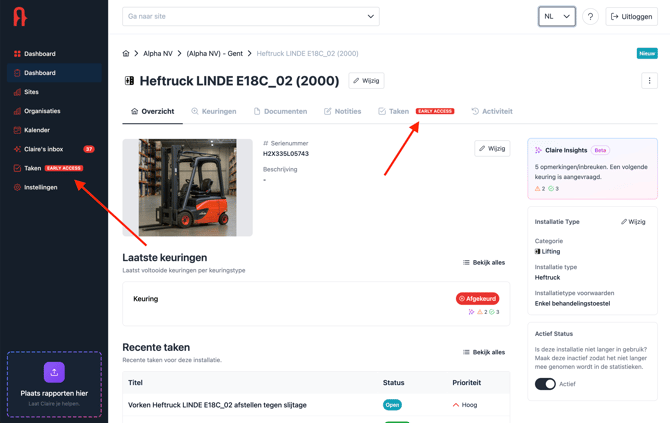
Task: Switch to the Activiteit tab
Action: (x=492, y=112)
